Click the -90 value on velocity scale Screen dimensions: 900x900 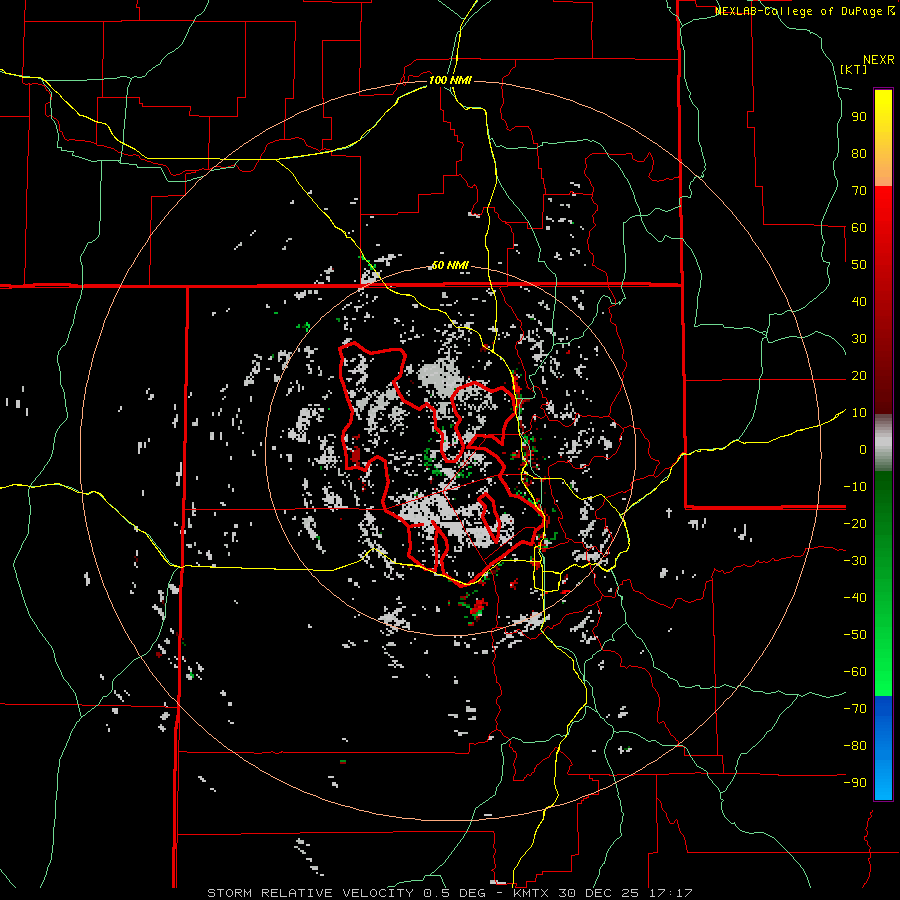pos(856,783)
